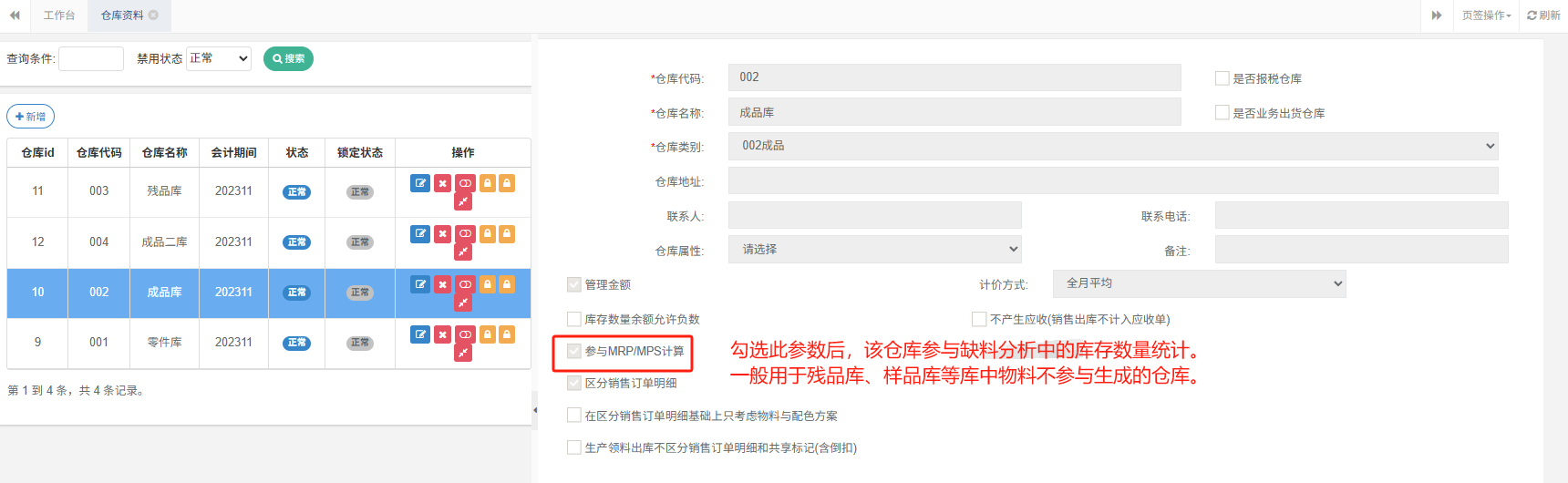Screen dimensions: 1568x483
Task: Open the 计价方式 dropdown
Action: click(x=1199, y=283)
